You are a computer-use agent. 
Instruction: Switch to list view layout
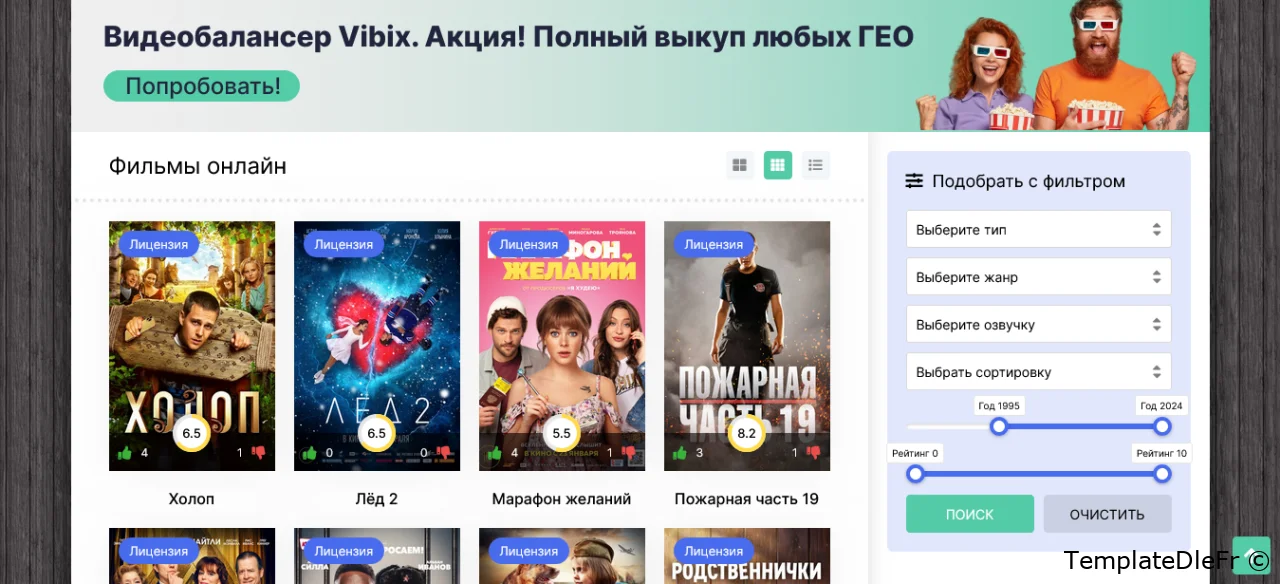pyautogui.click(x=816, y=165)
